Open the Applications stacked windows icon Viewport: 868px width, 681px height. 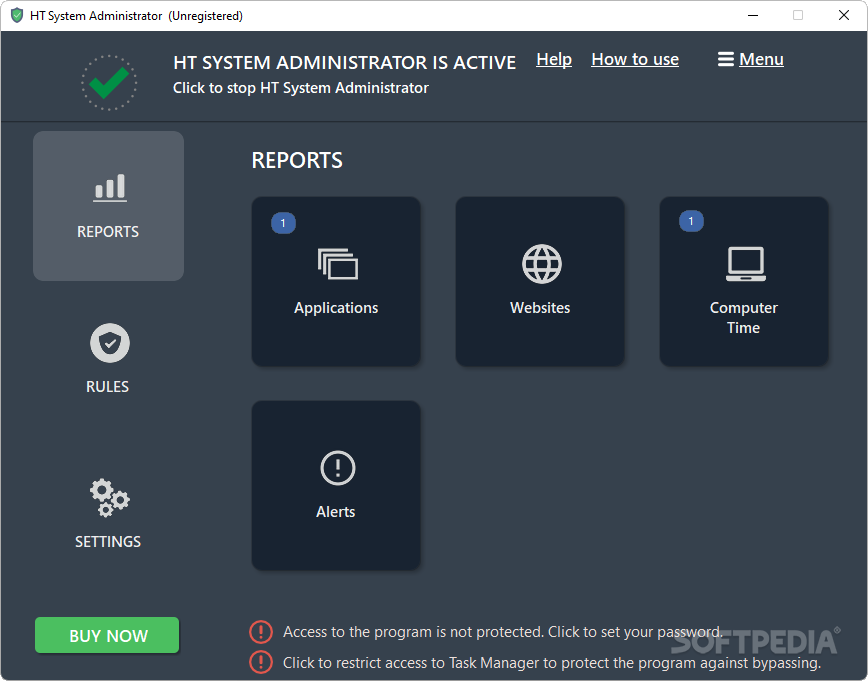click(x=338, y=264)
